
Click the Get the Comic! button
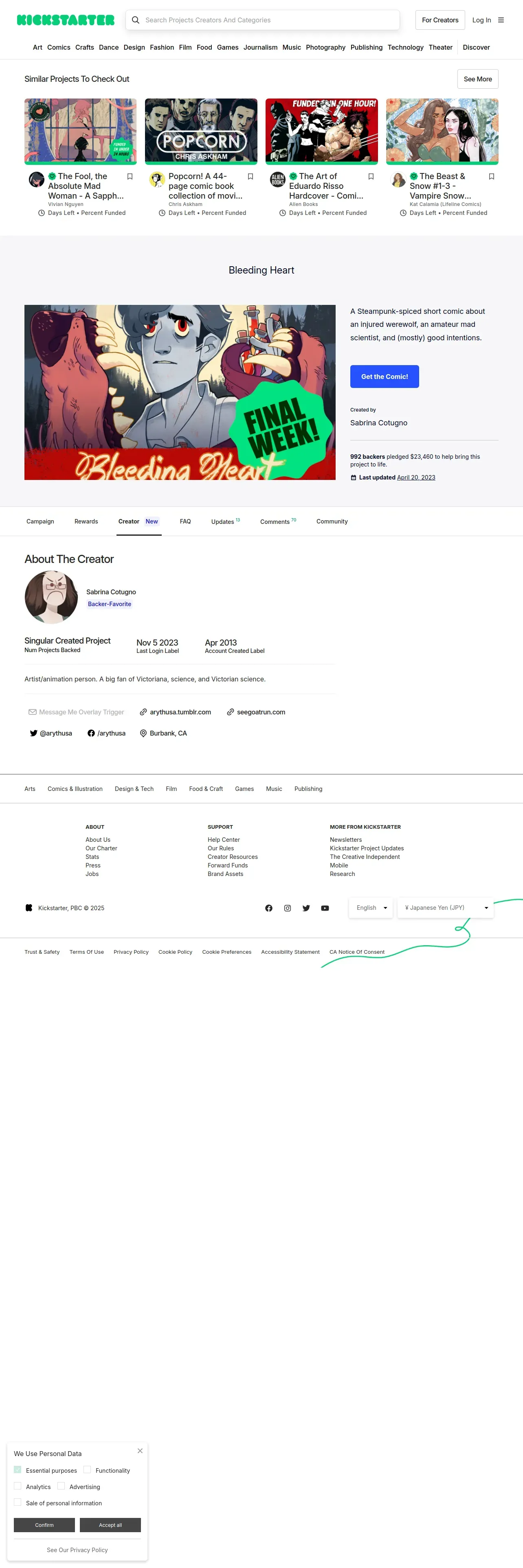384,377
